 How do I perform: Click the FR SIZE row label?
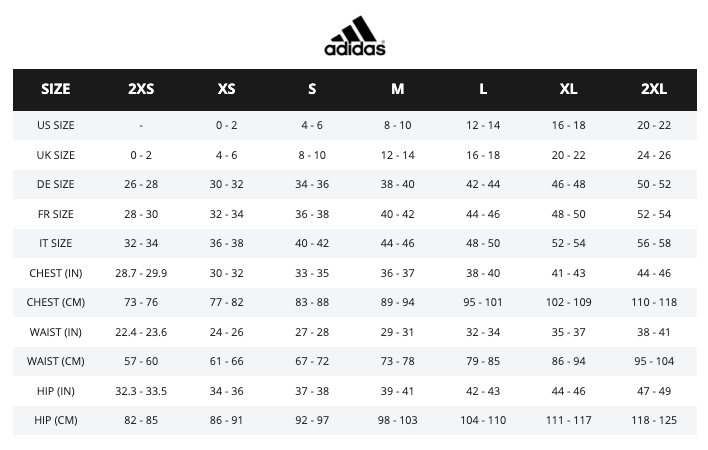(x=56, y=214)
